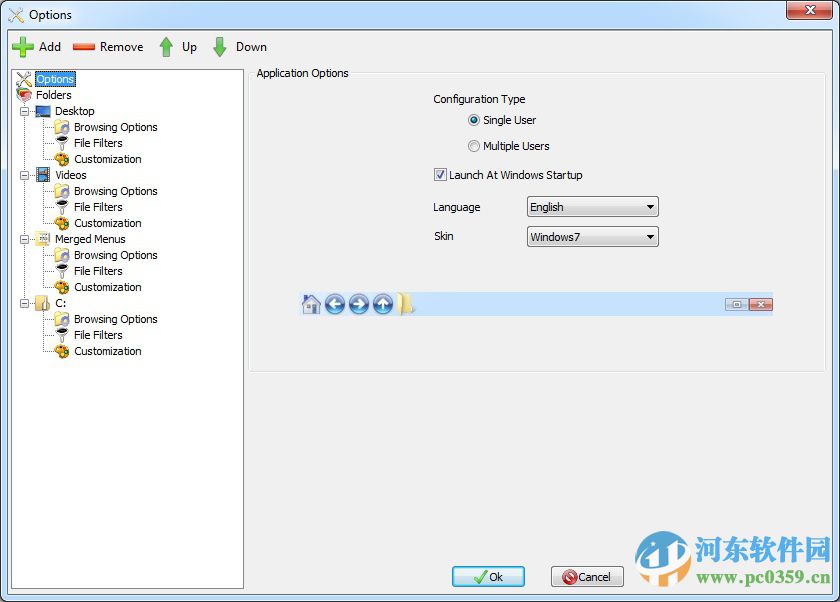Select the Merged Menus tree item label
840x602 pixels.
click(90, 239)
